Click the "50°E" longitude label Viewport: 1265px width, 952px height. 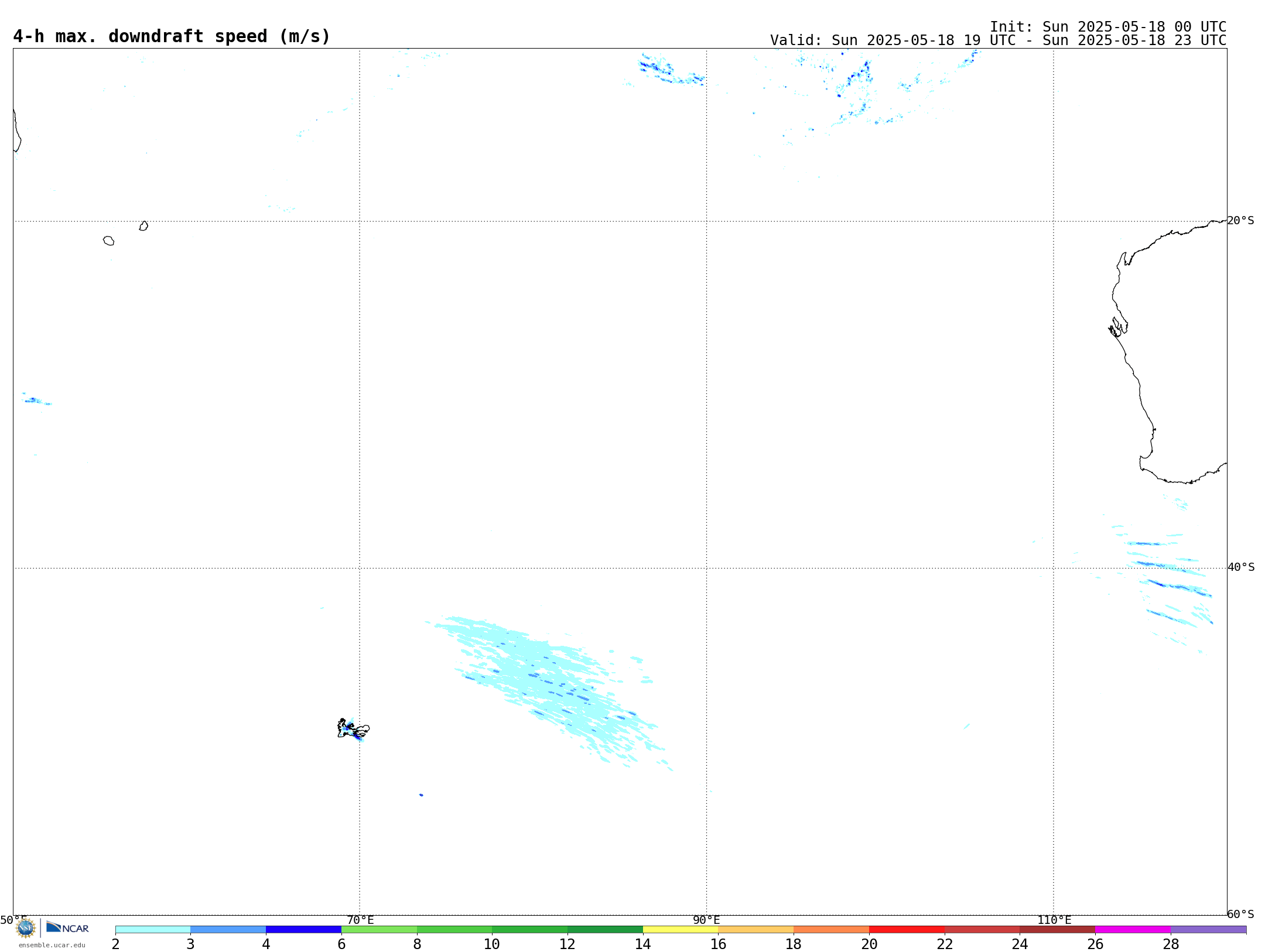tap(13, 920)
